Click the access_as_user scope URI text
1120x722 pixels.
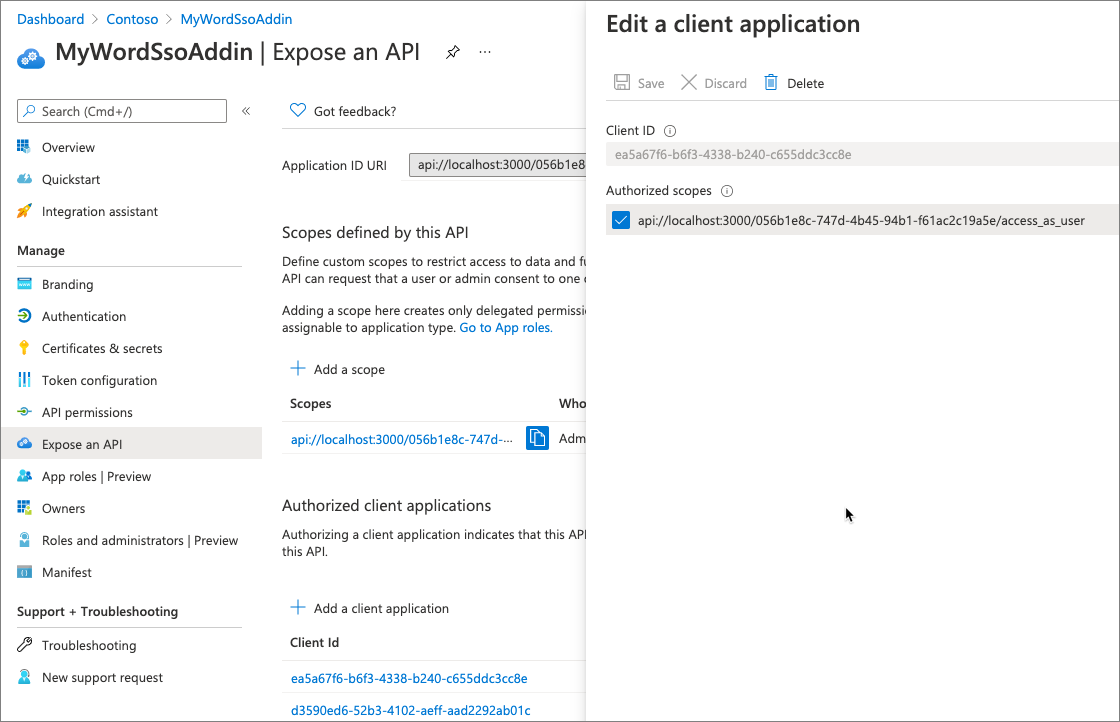[x=861, y=221]
